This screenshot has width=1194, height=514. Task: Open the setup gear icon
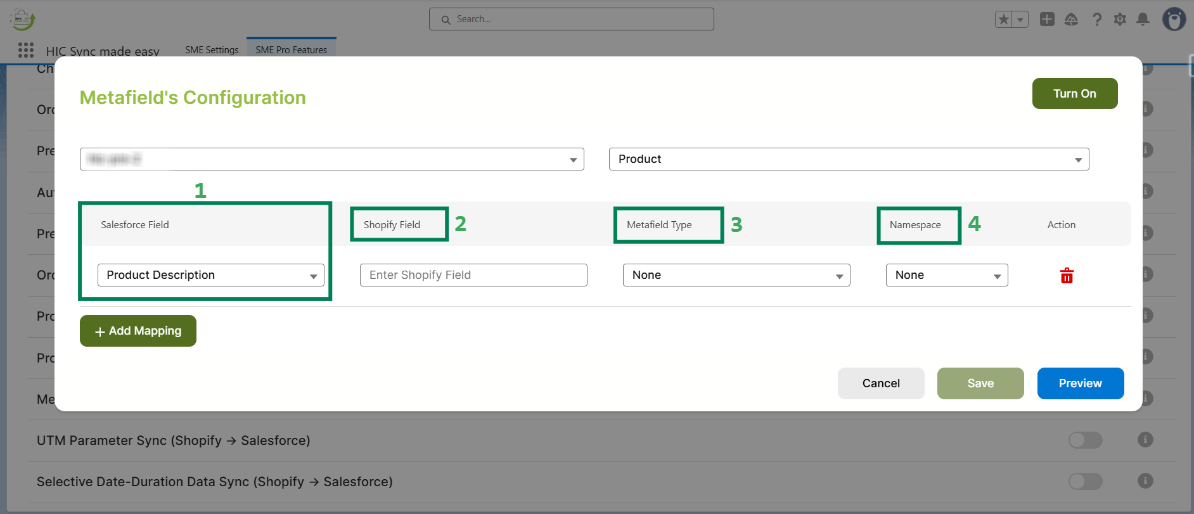click(1120, 19)
